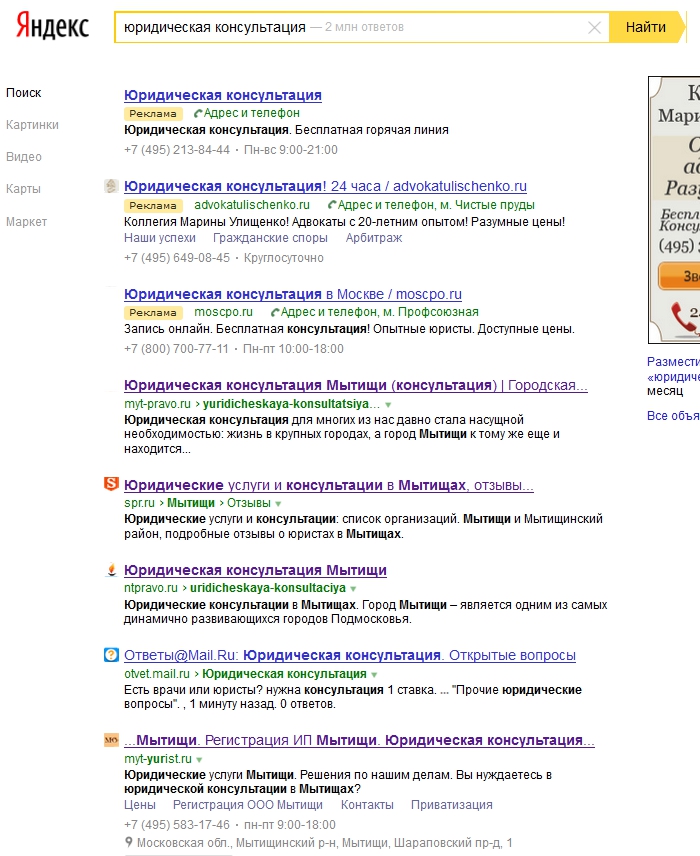Click green otvet.mail.ru domain
The image size is (700, 856).
pos(157,674)
